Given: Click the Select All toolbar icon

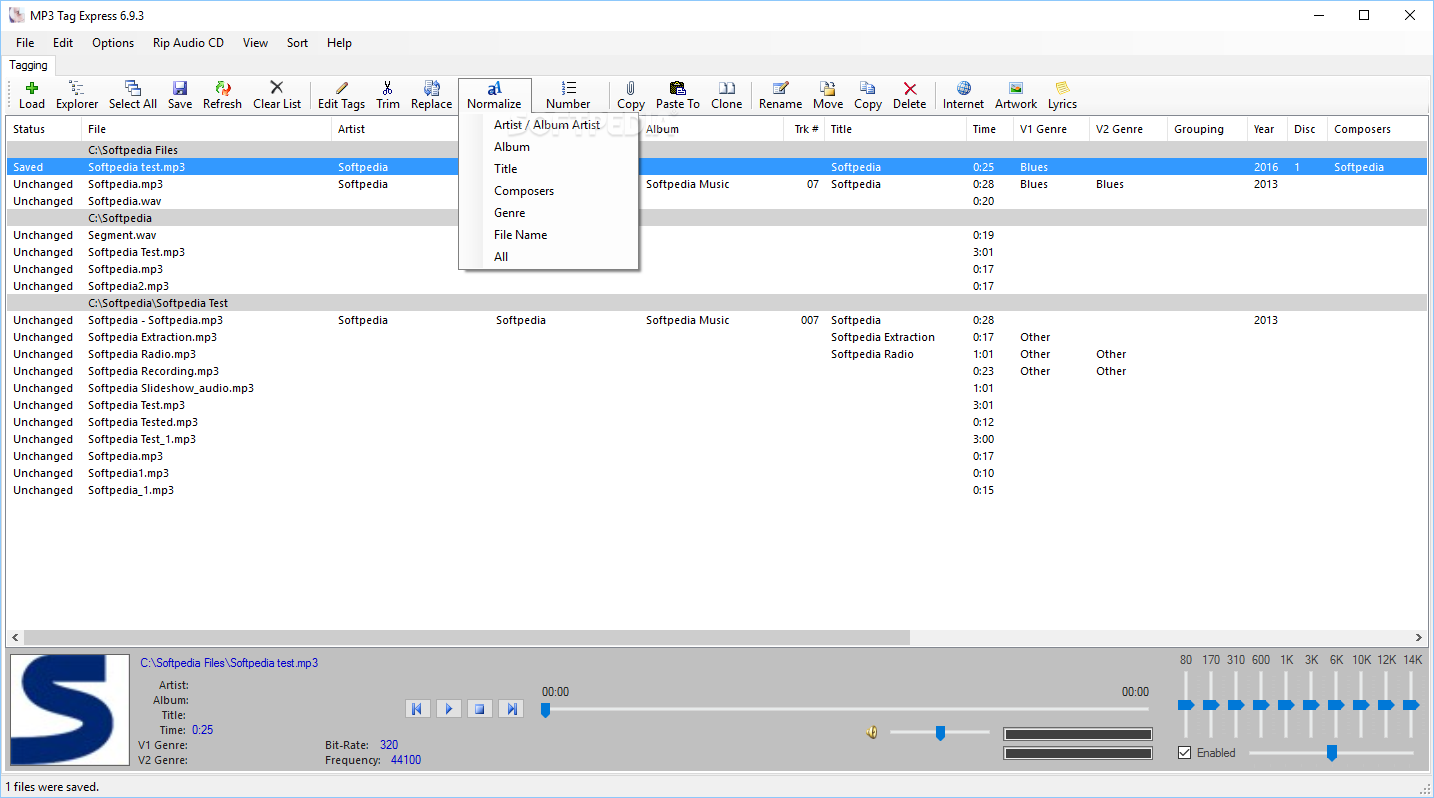Looking at the screenshot, I should click(133, 95).
